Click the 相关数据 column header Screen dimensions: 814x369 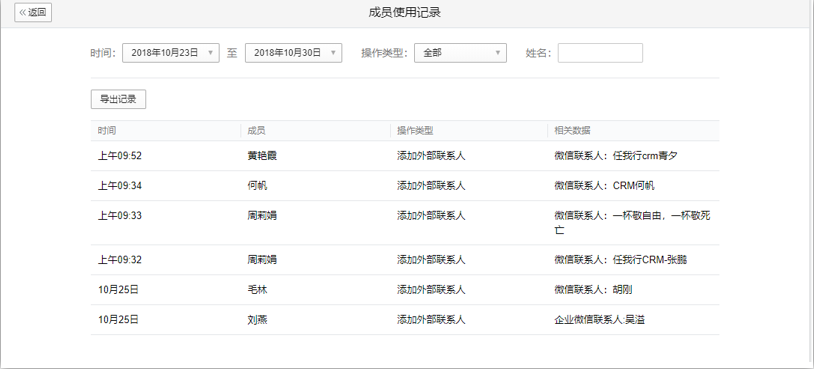tap(572, 131)
